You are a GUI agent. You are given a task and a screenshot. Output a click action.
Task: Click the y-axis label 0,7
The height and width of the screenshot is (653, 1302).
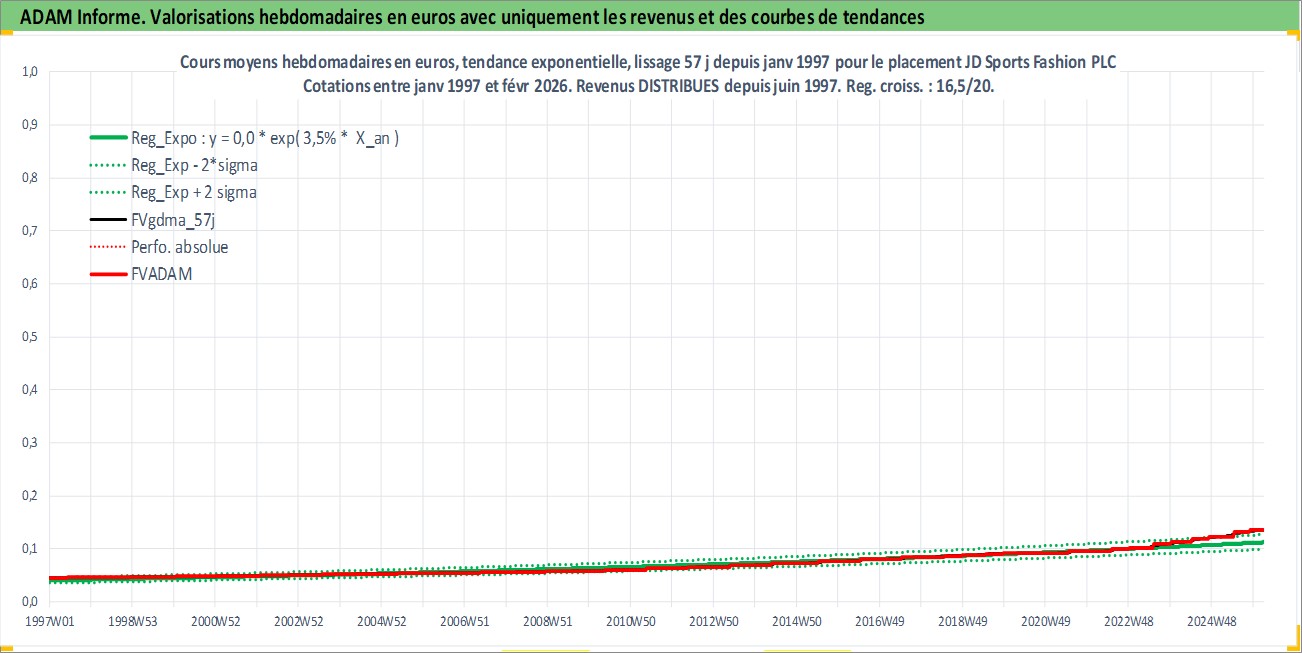point(29,232)
